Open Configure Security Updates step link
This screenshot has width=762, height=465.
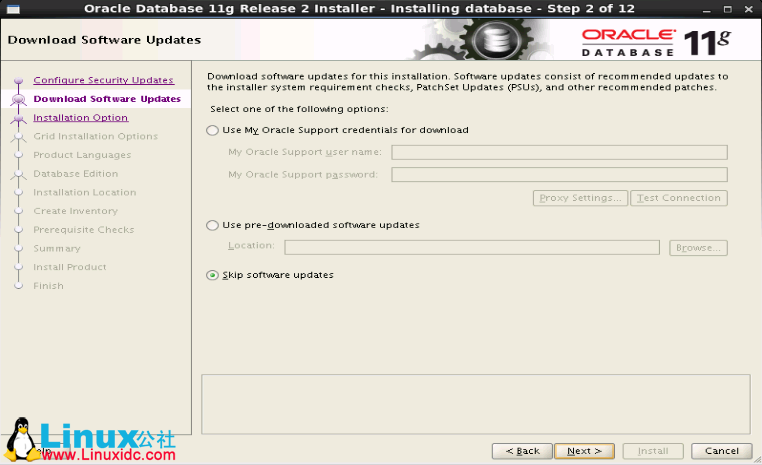point(104,80)
